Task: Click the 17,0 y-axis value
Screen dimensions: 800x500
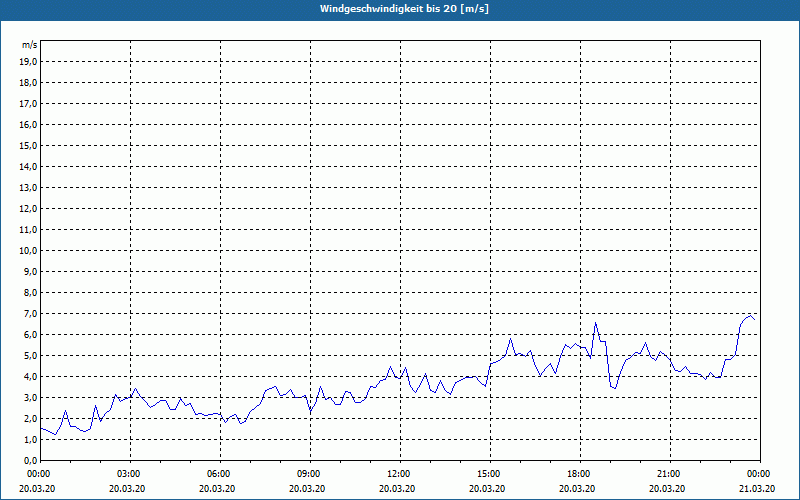Action: click(29, 104)
